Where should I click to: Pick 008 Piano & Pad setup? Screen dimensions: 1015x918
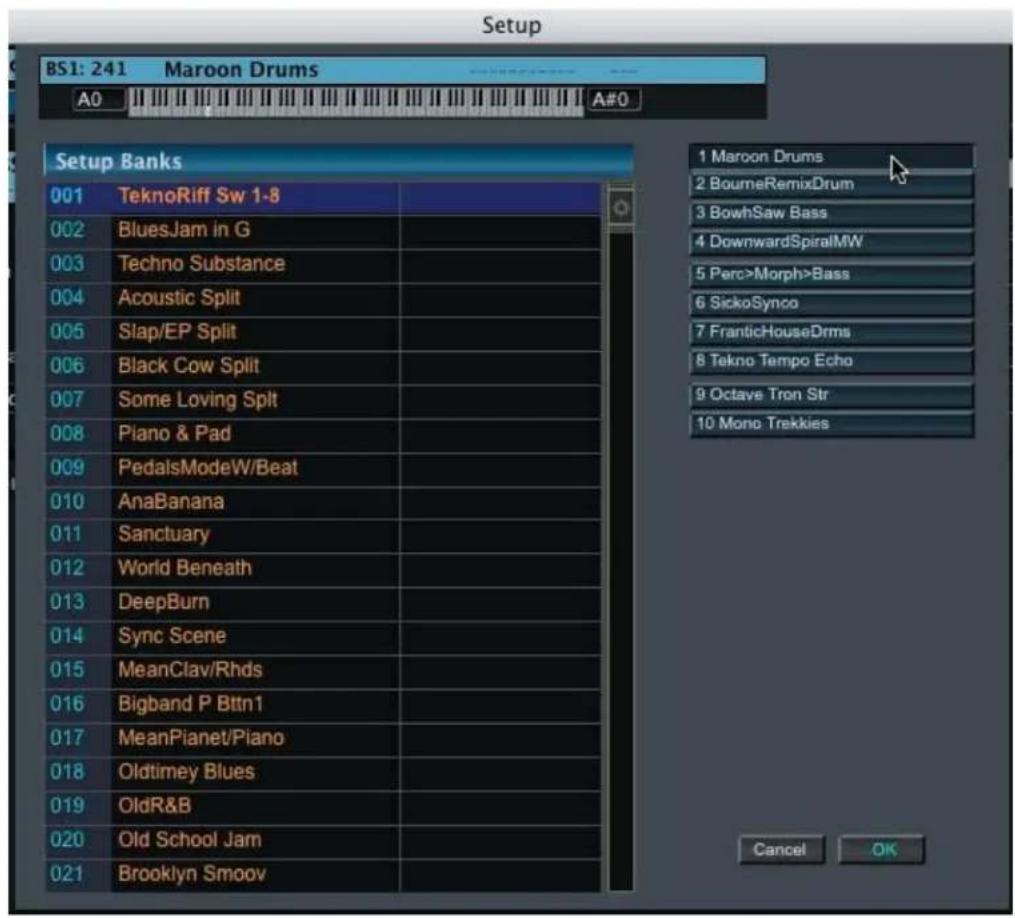tap(322, 434)
